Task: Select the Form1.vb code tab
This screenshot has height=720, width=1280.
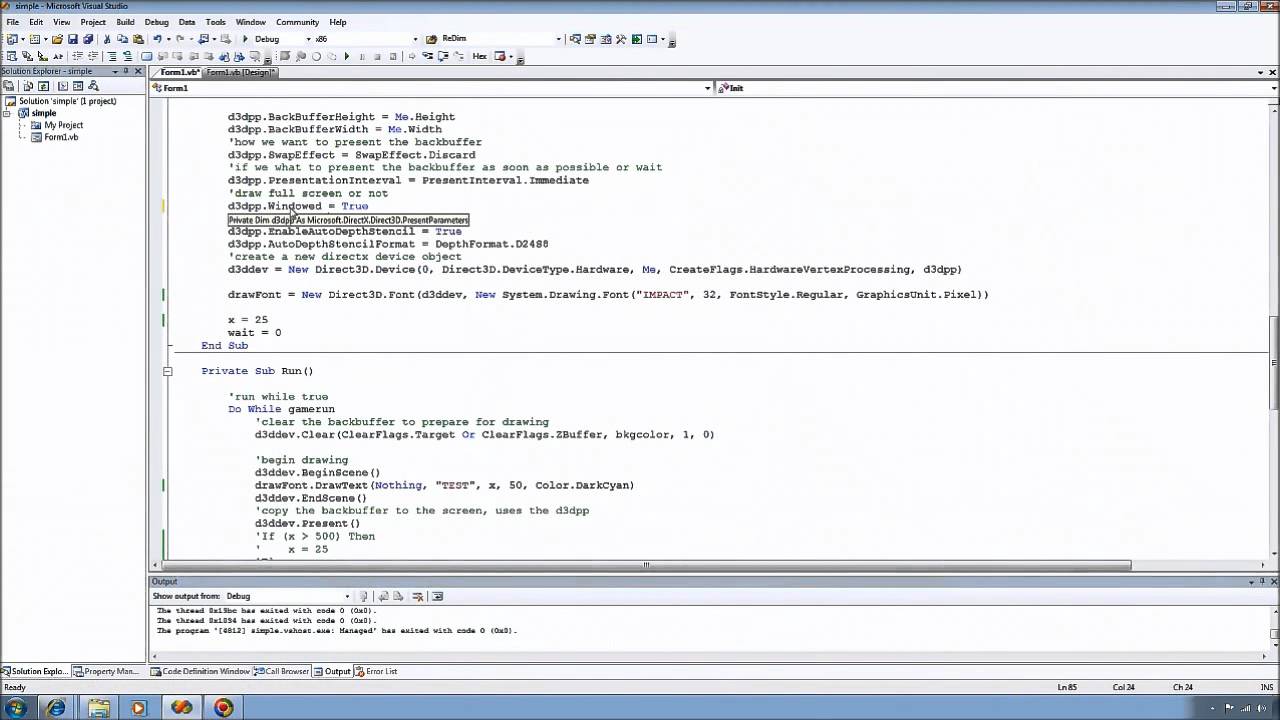Action: tap(179, 72)
